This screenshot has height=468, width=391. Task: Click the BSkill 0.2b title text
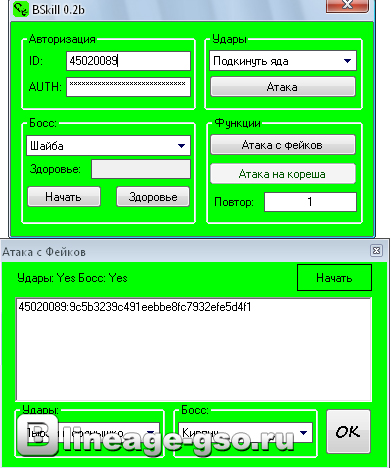[58, 10]
